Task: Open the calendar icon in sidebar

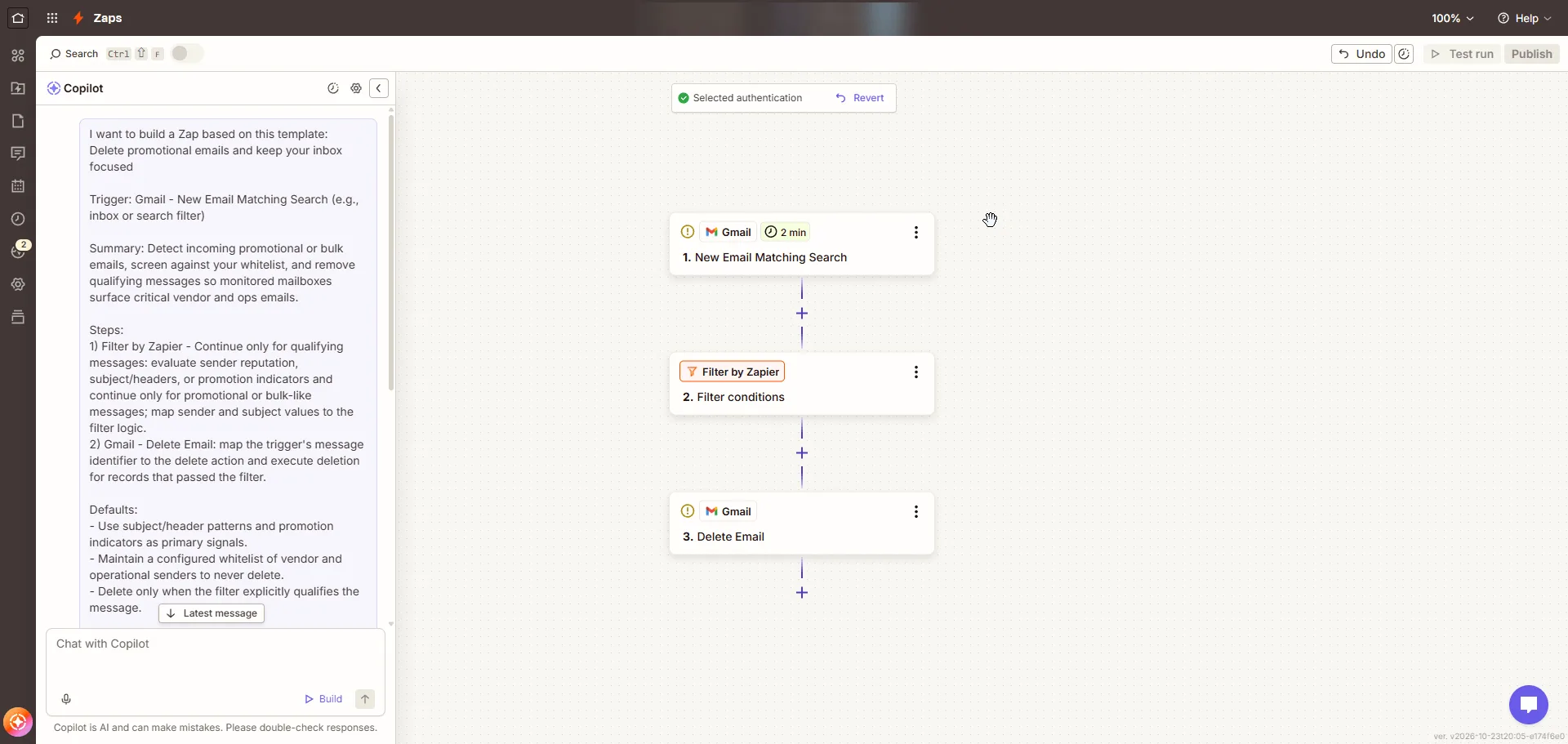Action: click(x=18, y=186)
